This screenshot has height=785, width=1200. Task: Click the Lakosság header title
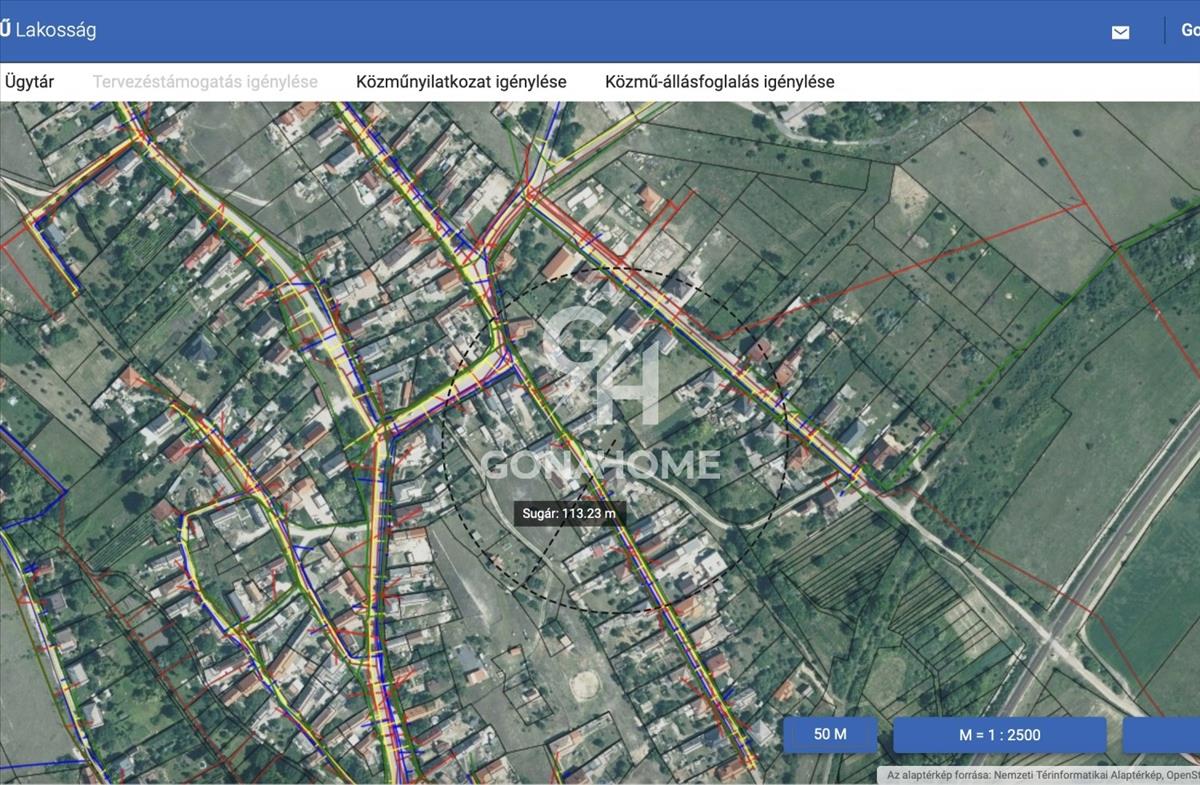55,30
